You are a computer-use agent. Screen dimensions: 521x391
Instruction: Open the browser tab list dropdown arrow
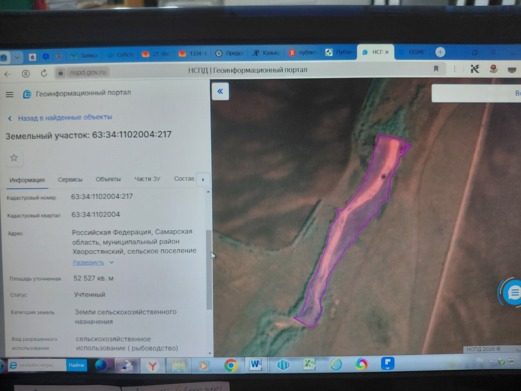17,57
